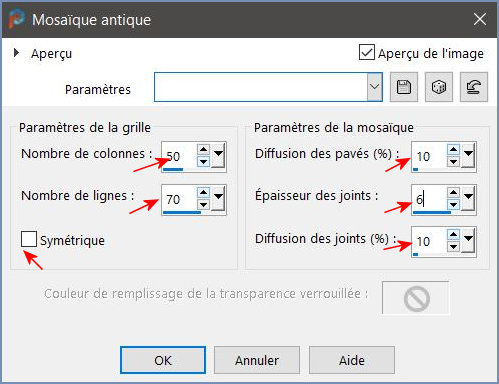Click the Épaisseur des joints input field
The image size is (499, 384).
coord(428,199)
